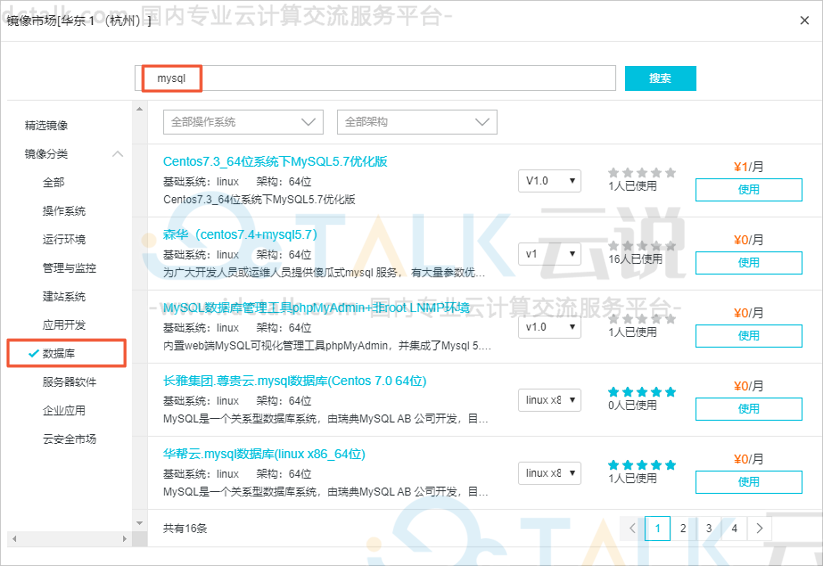Close the image marketplace dialog
The image size is (823, 566).
coord(804,20)
